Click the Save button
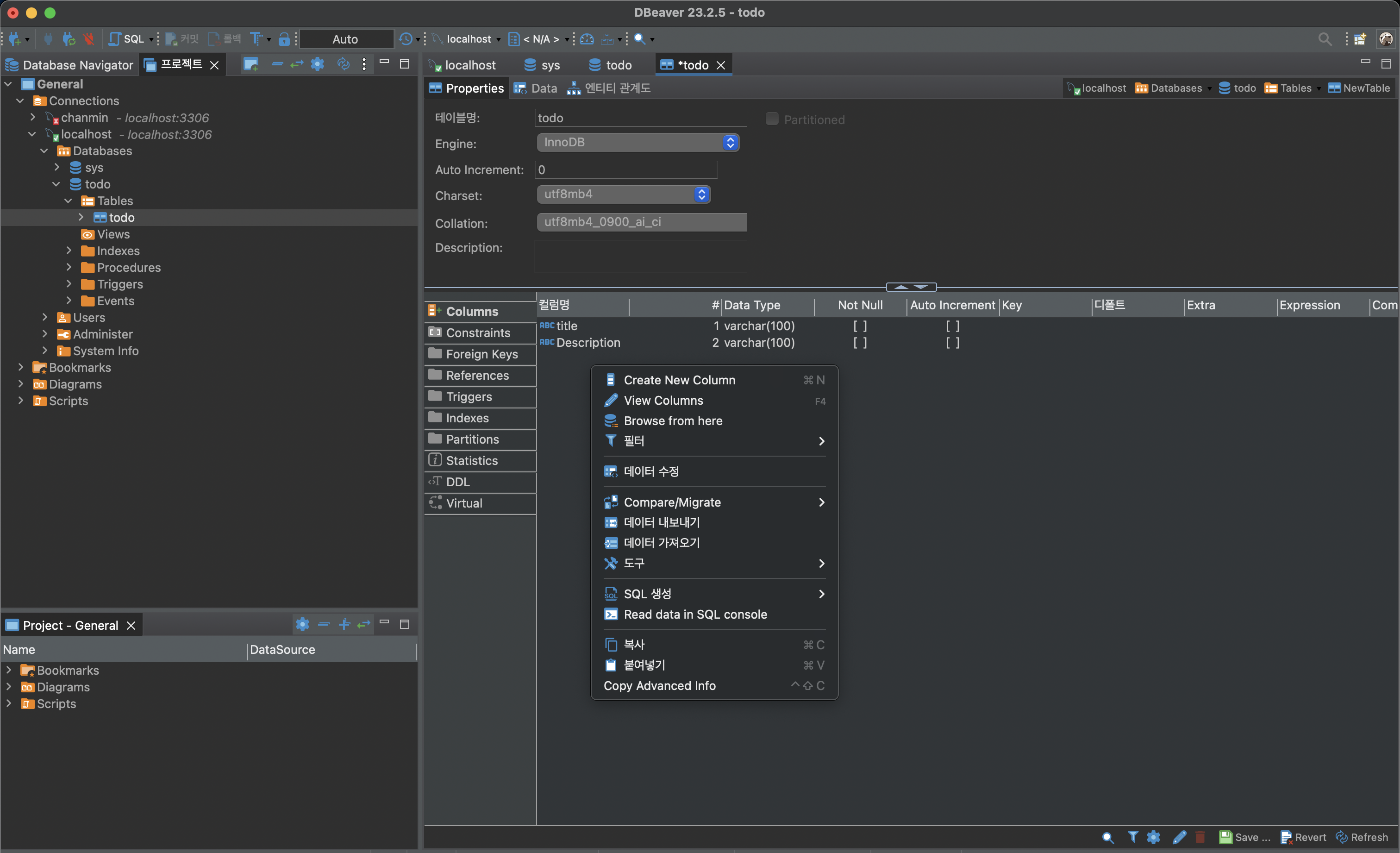The height and width of the screenshot is (853, 1400). coord(1244,837)
